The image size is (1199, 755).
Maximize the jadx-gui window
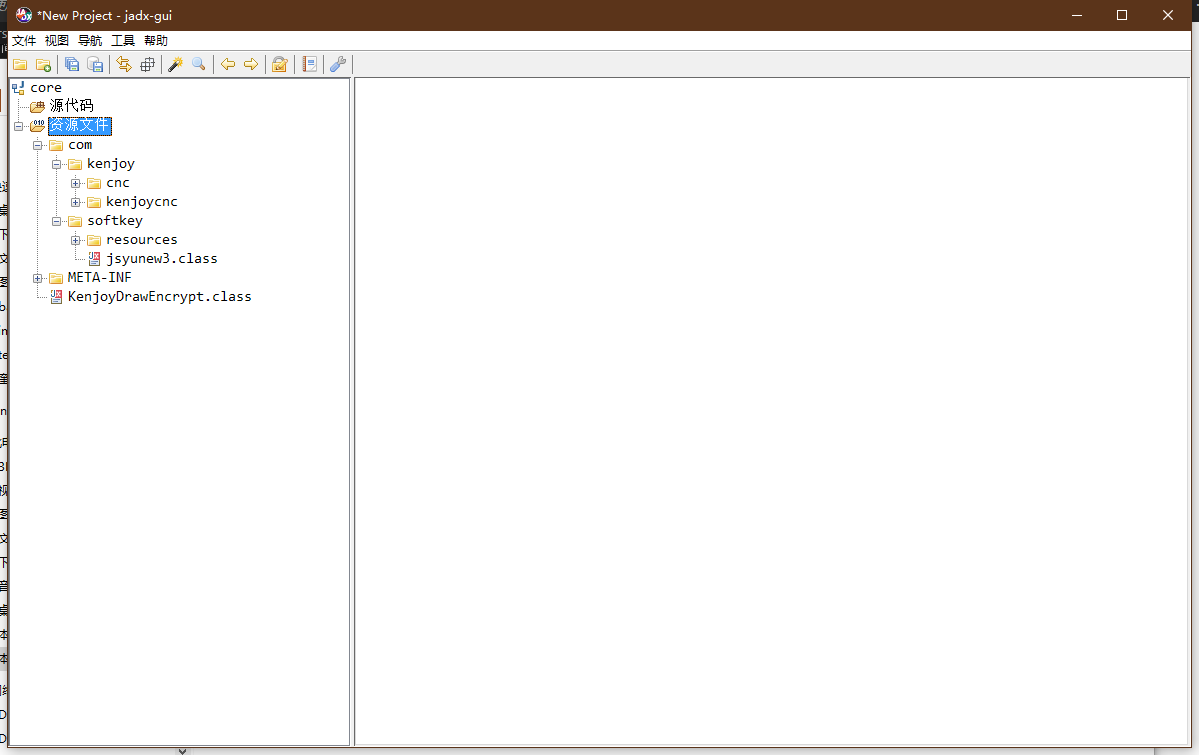[1122, 15]
